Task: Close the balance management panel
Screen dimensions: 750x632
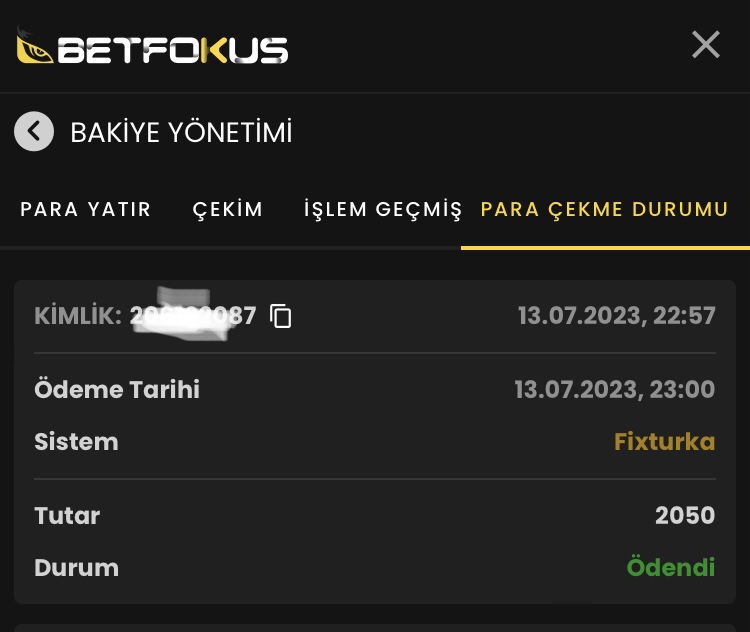Action: click(x=706, y=45)
